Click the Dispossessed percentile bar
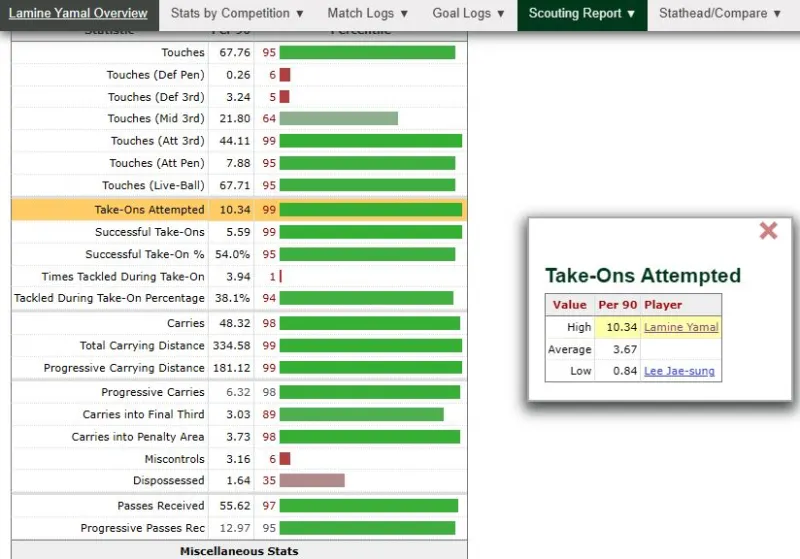The height and width of the screenshot is (559, 800). 311,480
